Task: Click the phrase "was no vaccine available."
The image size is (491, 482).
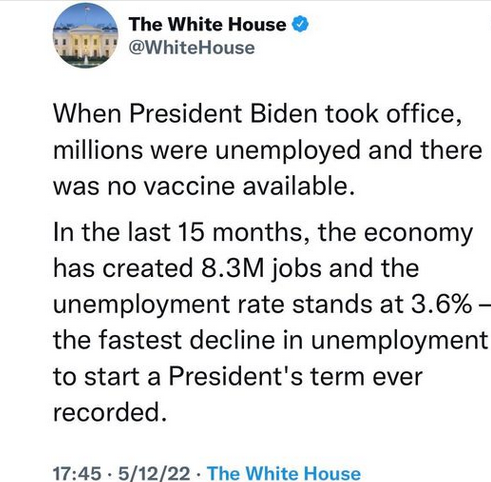Action: point(204,186)
